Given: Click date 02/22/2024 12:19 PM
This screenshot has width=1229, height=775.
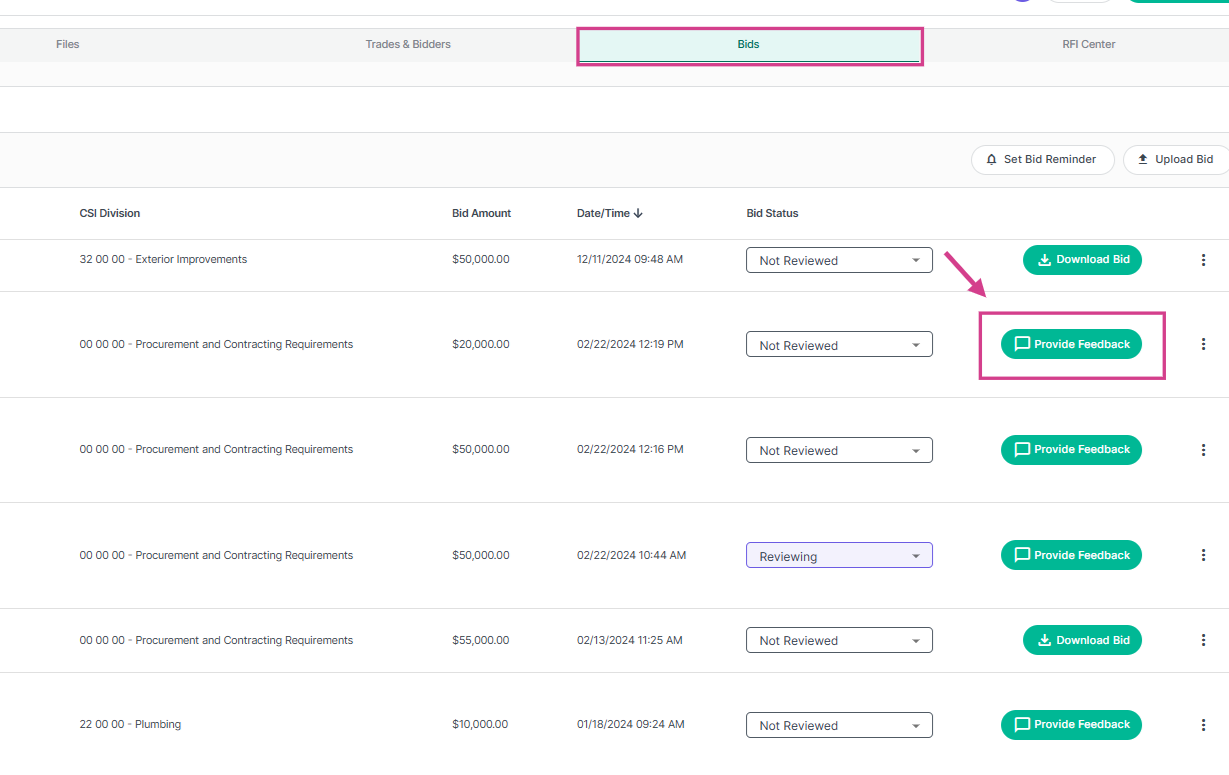Looking at the screenshot, I should 630,344.
